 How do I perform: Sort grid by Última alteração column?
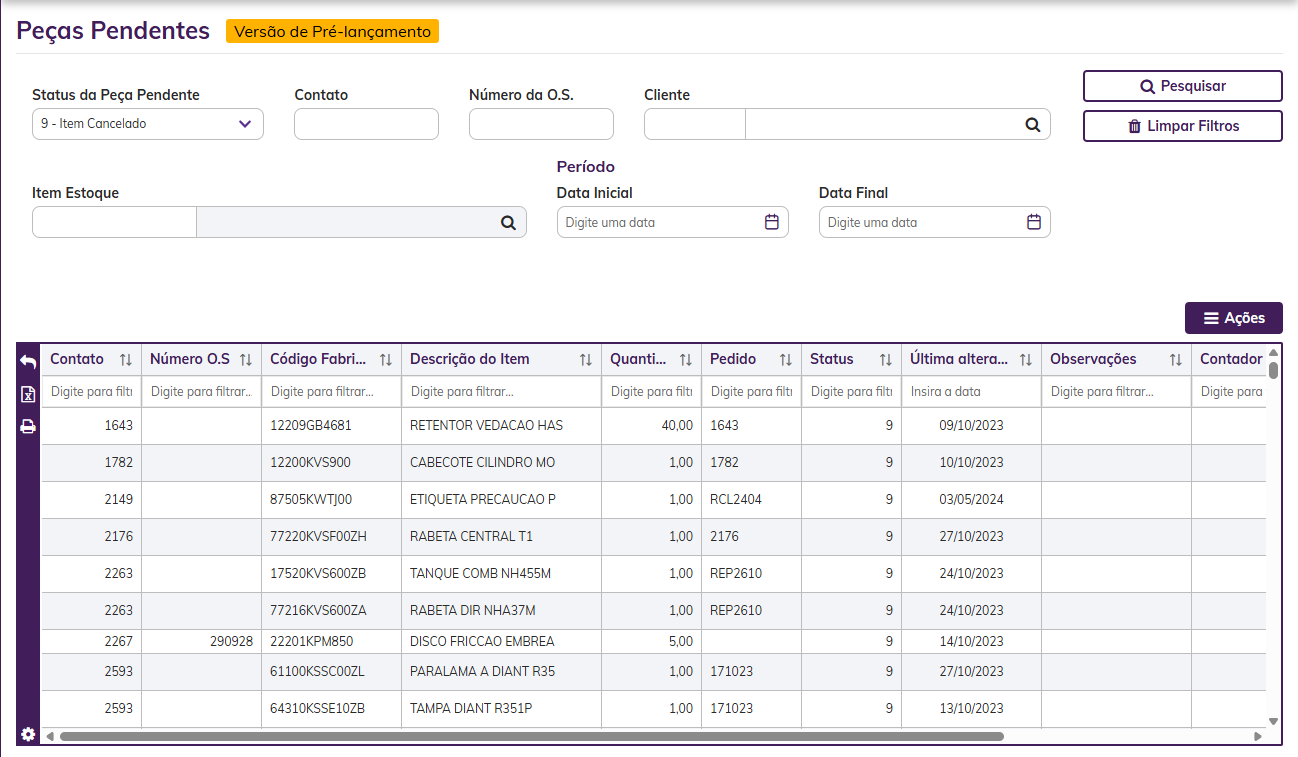point(1026,360)
